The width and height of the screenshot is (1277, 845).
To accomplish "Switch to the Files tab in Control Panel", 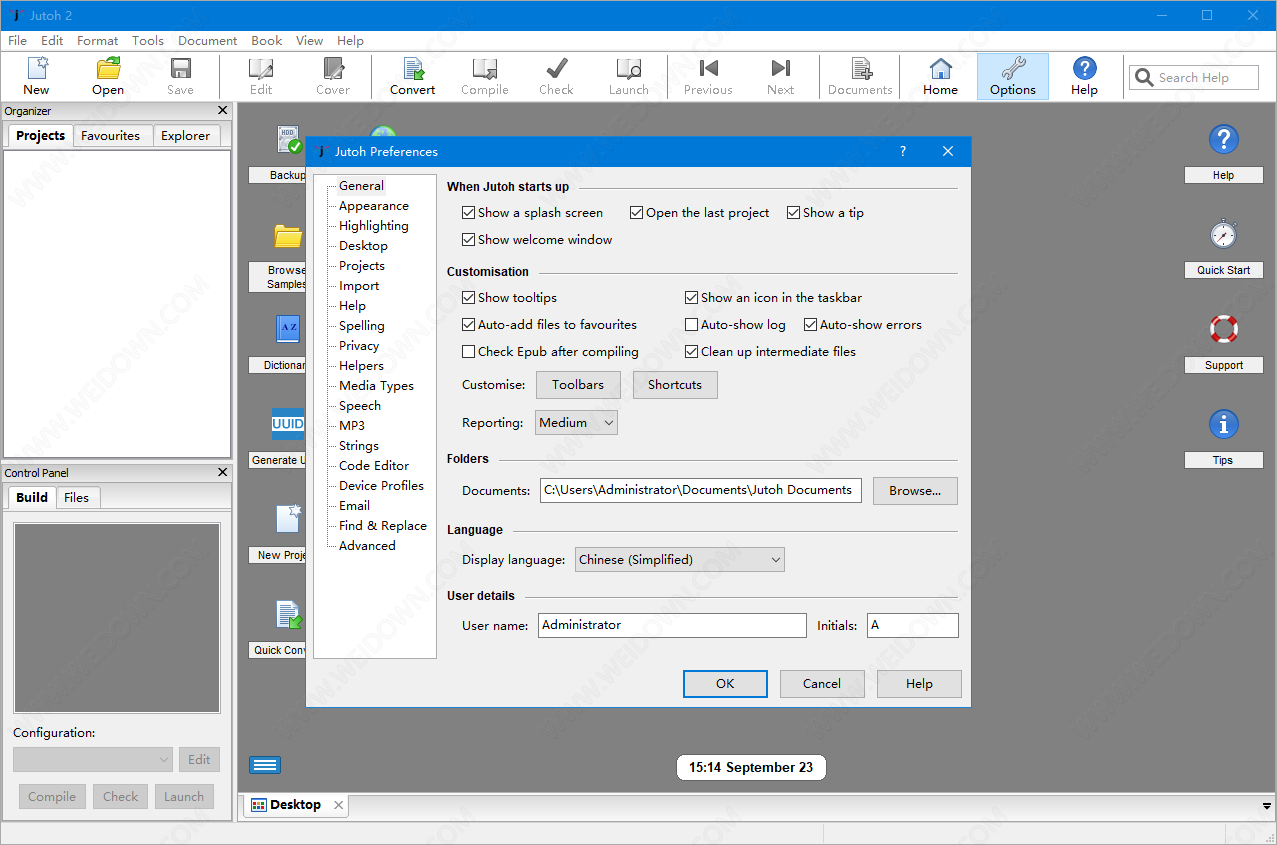I will [77, 497].
